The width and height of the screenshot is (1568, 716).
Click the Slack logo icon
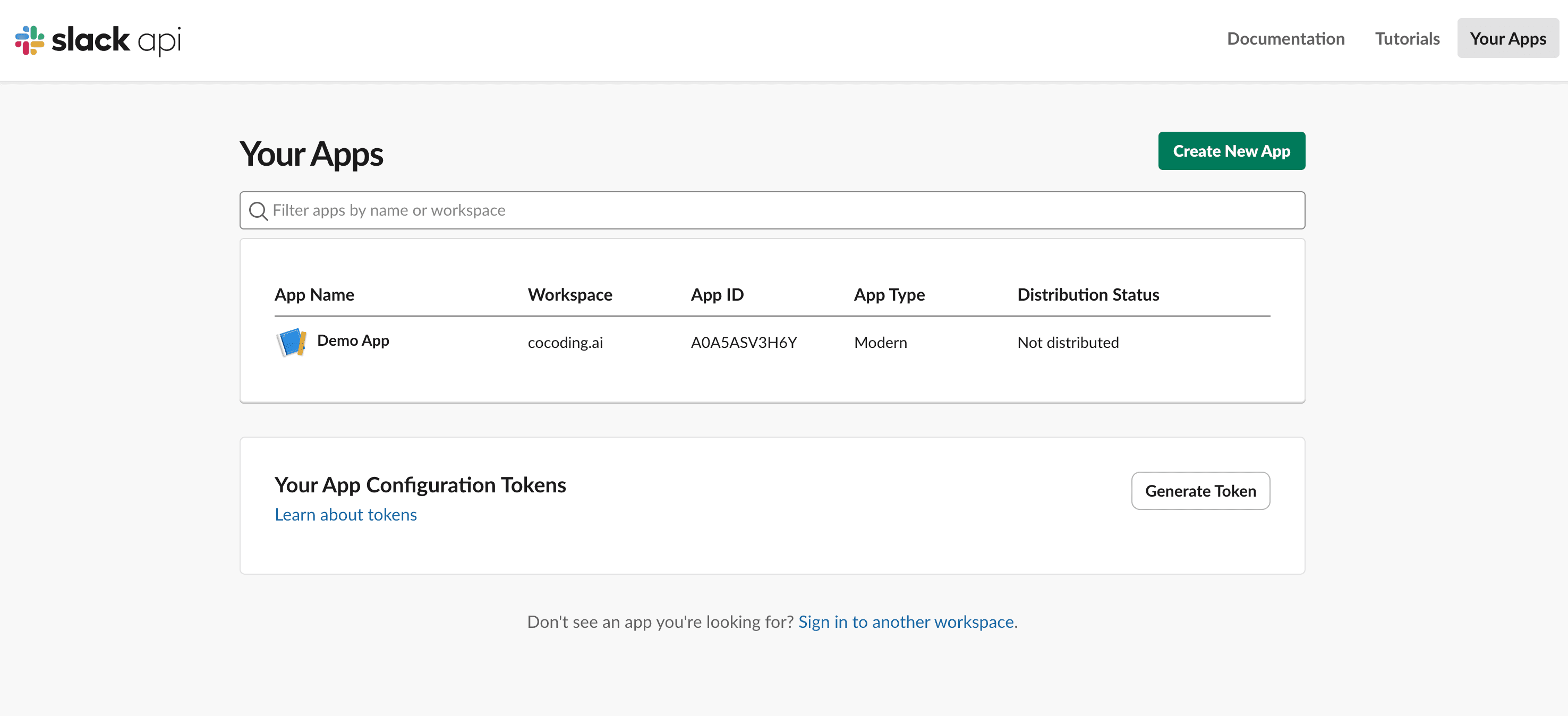pyautogui.click(x=30, y=40)
